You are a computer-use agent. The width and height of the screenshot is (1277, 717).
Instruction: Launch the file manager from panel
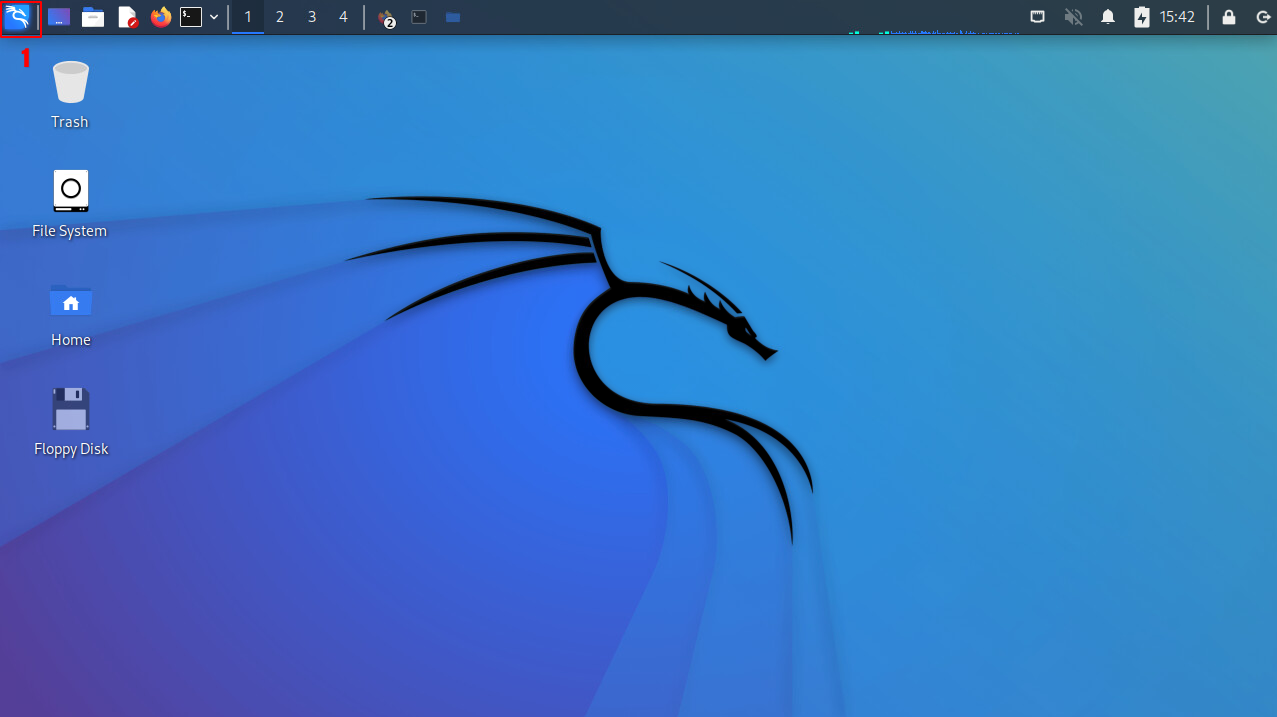[93, 17]
